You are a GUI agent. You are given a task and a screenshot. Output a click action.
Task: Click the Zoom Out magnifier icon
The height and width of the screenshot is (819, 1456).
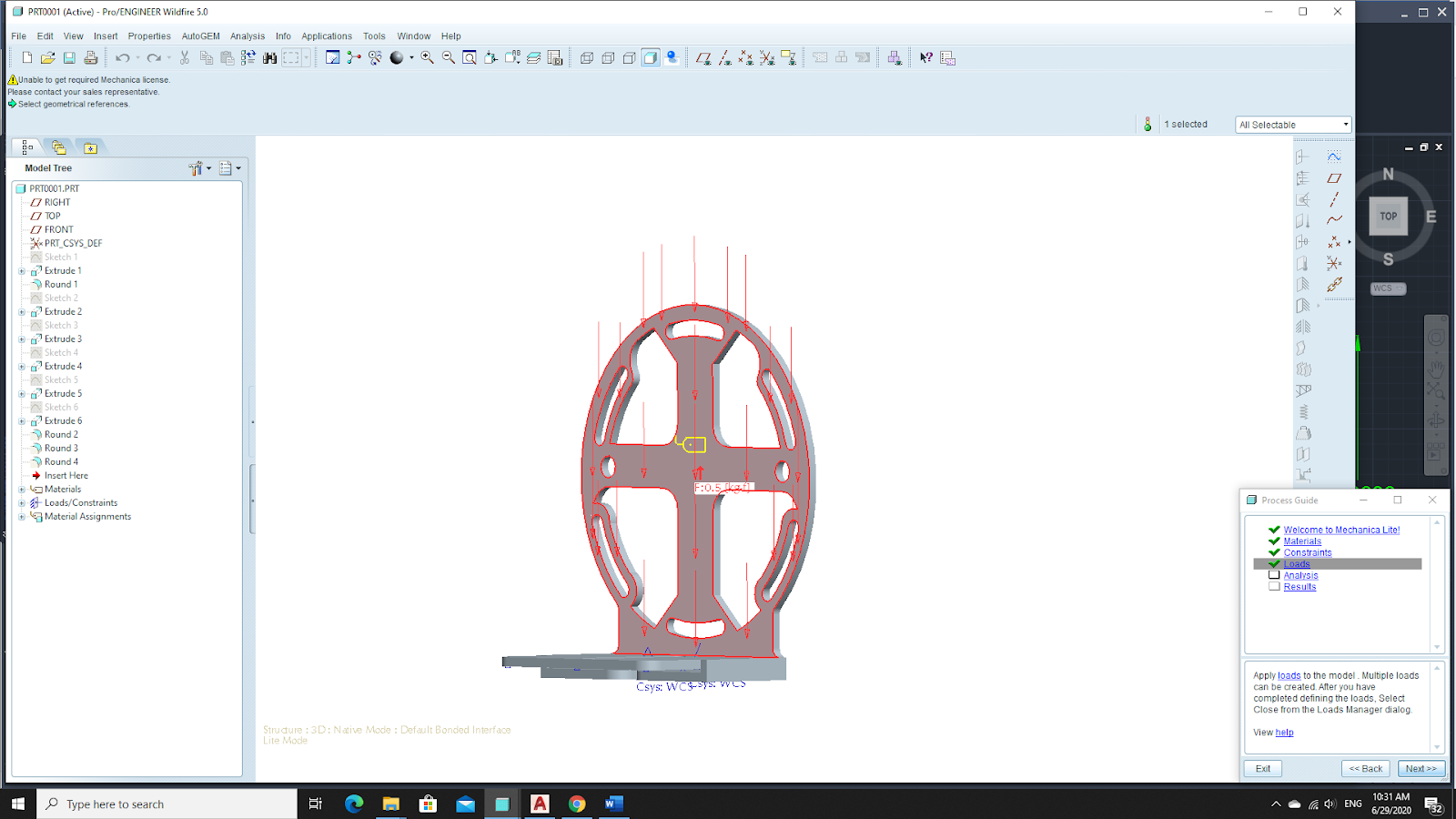click(x=449, y=58)
